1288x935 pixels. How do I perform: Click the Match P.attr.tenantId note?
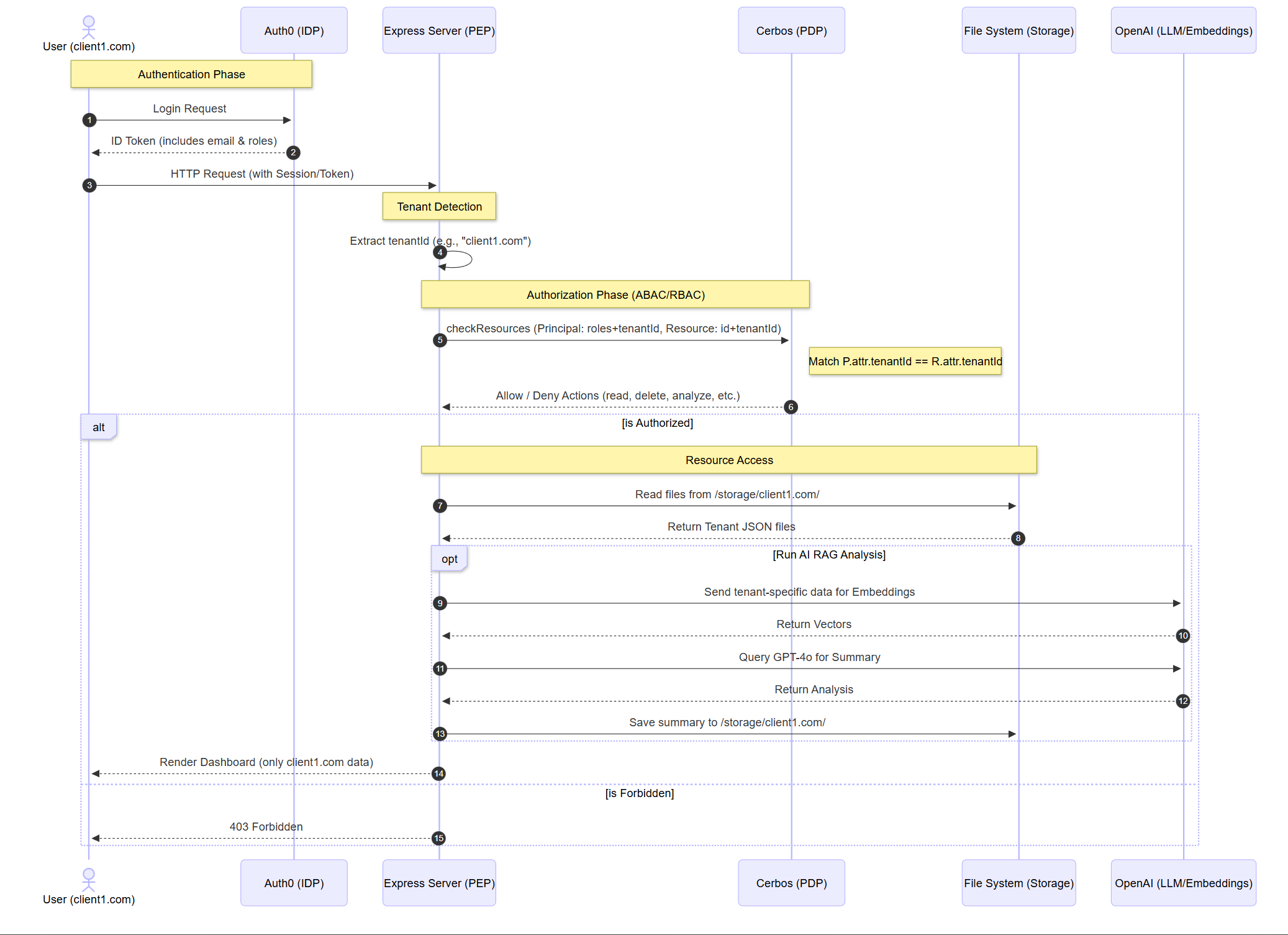pos(905,362)
